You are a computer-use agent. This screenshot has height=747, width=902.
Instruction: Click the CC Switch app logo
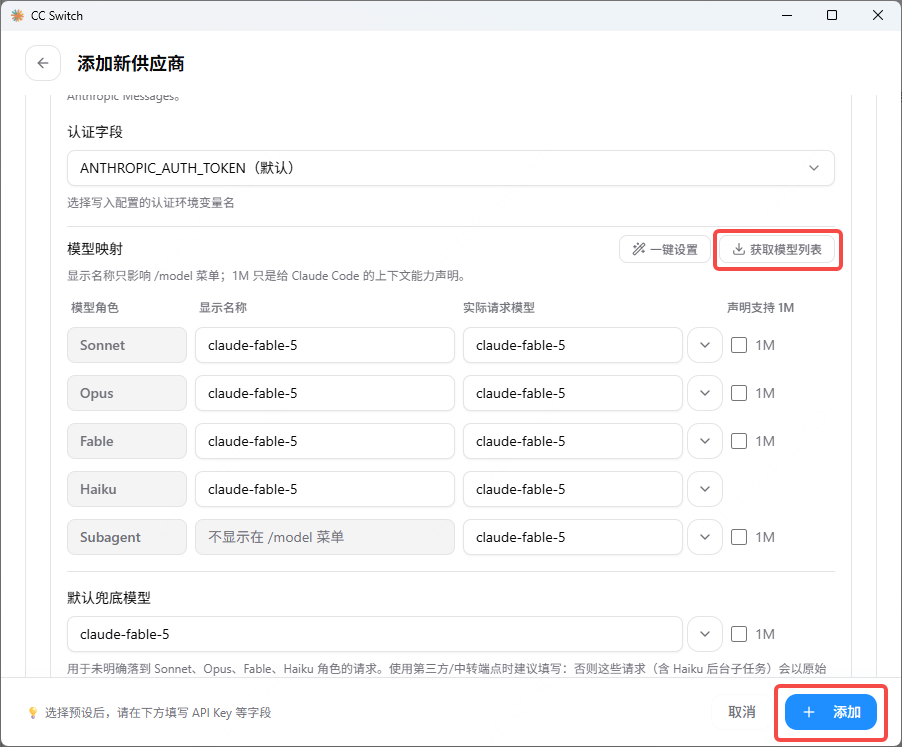(17, 16)
